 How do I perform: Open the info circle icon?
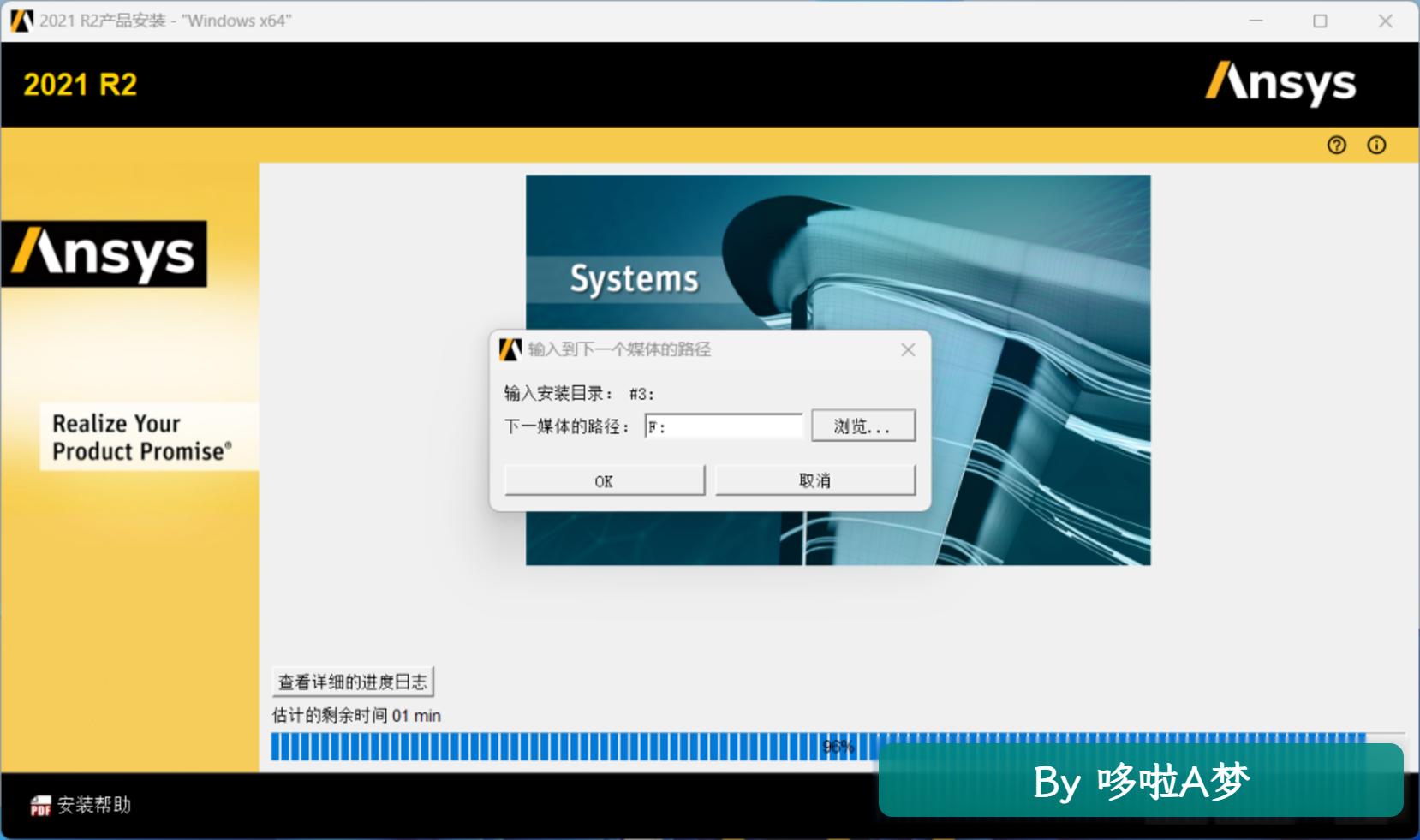(1376, 146)
